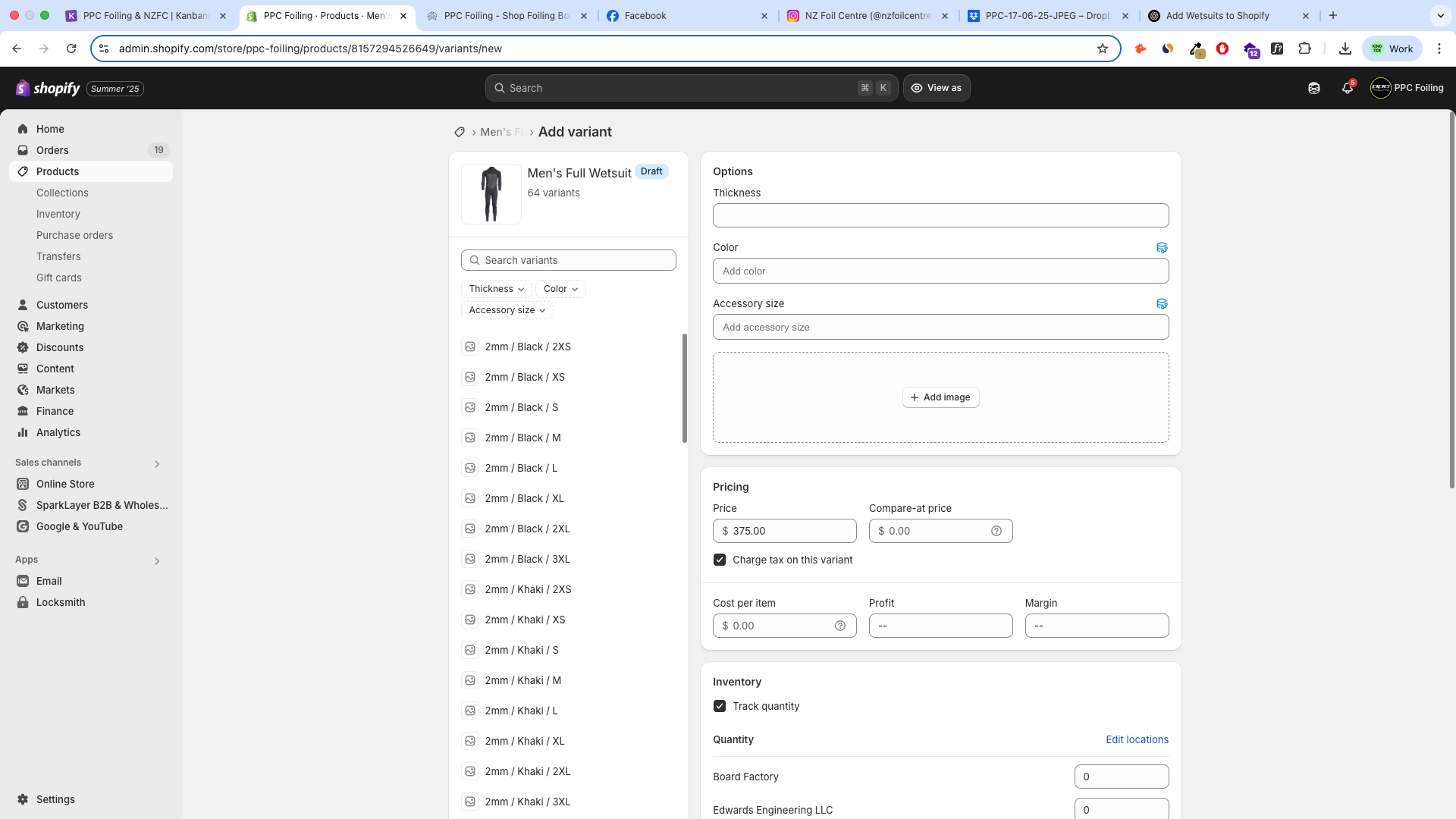This screenshot has height=819, width=1456.
Task: Click the Add image button
Action: point(940,397)
